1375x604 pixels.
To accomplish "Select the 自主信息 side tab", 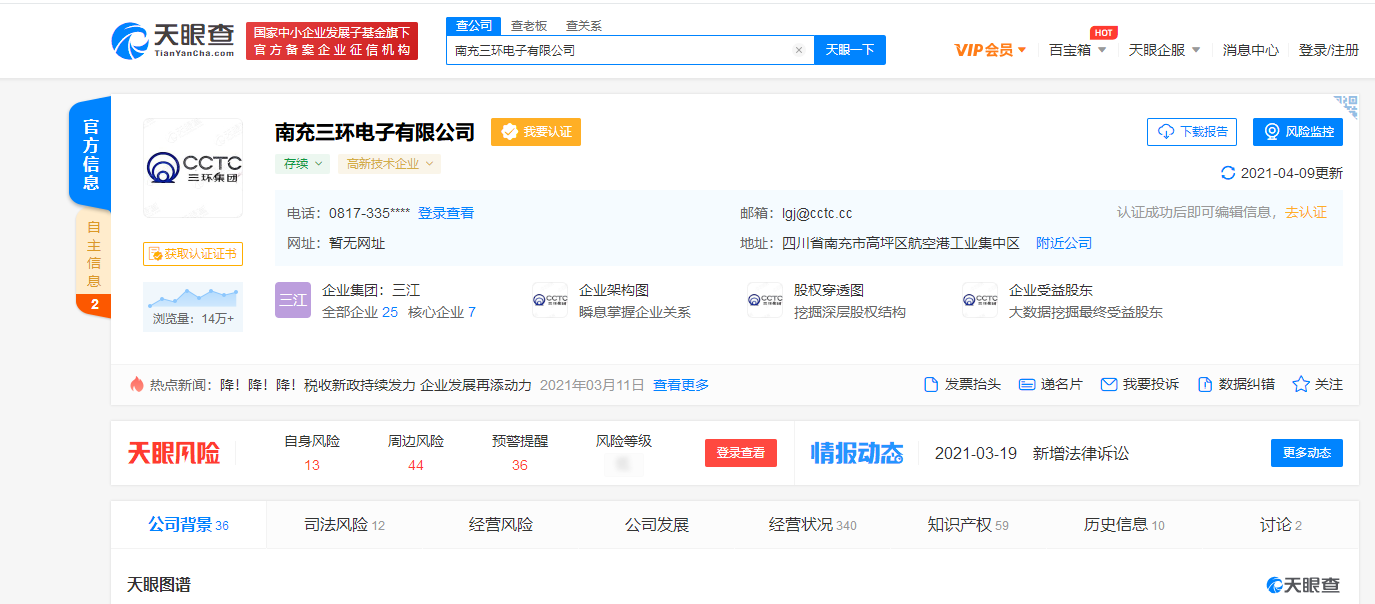I will [93, 255].
